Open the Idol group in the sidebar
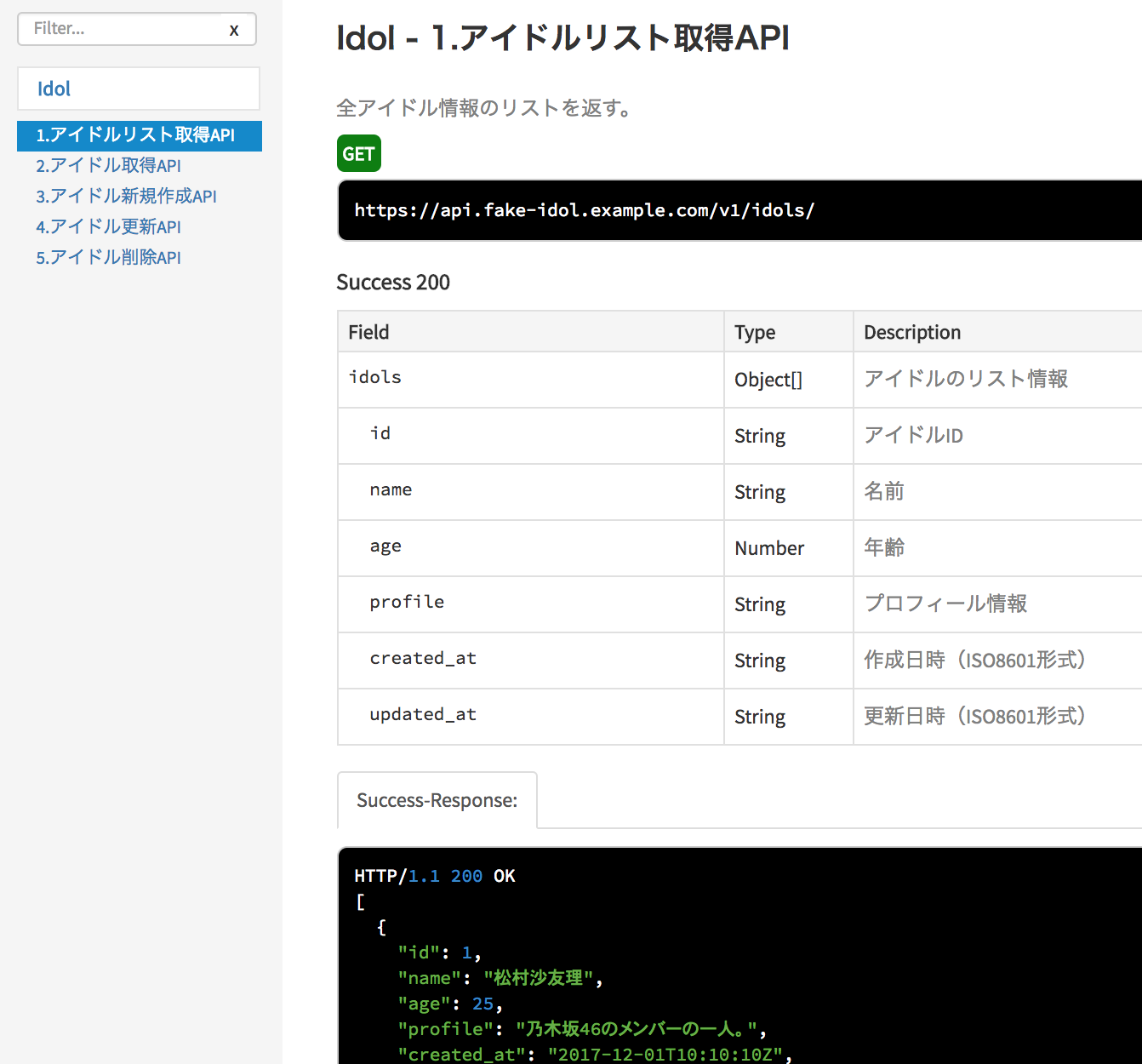This screenshot has width=1142, height=1064. point(54,89)
